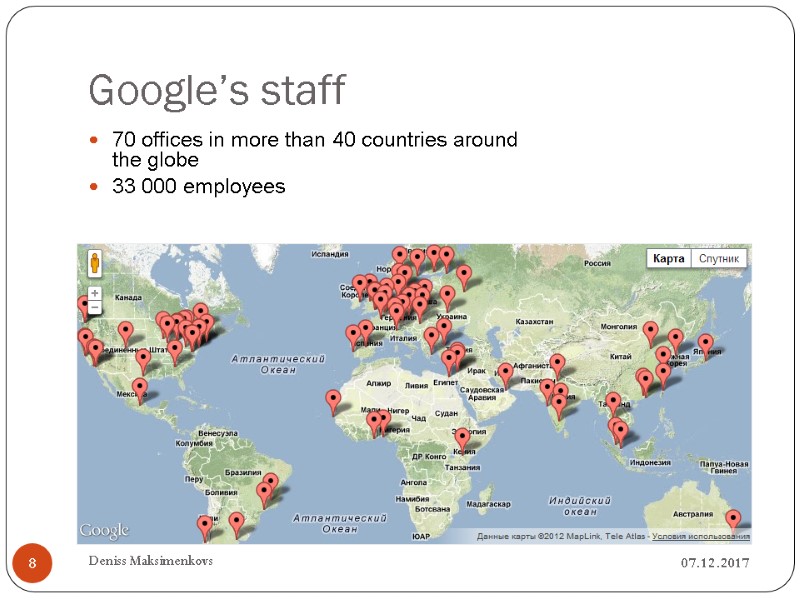Click the '33 000 employees' bullet text
Image resolution: width=800 pixels, height=600 pixels.
coord(198,186)
